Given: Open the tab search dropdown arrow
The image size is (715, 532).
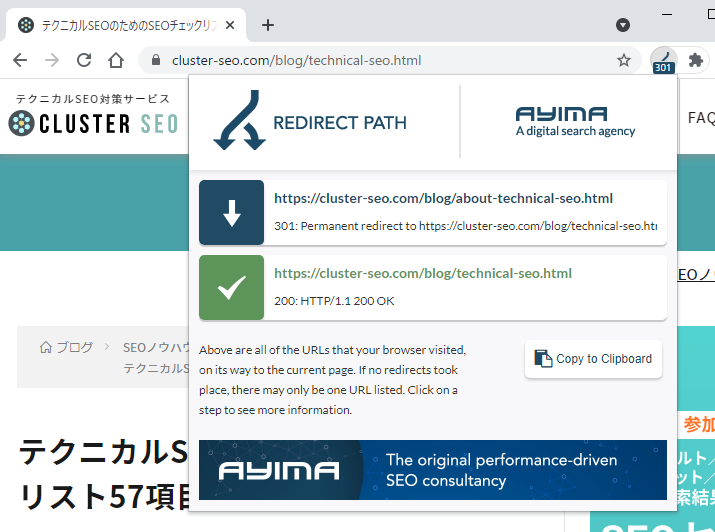Looking at the screenshot, I should (622, 25).
